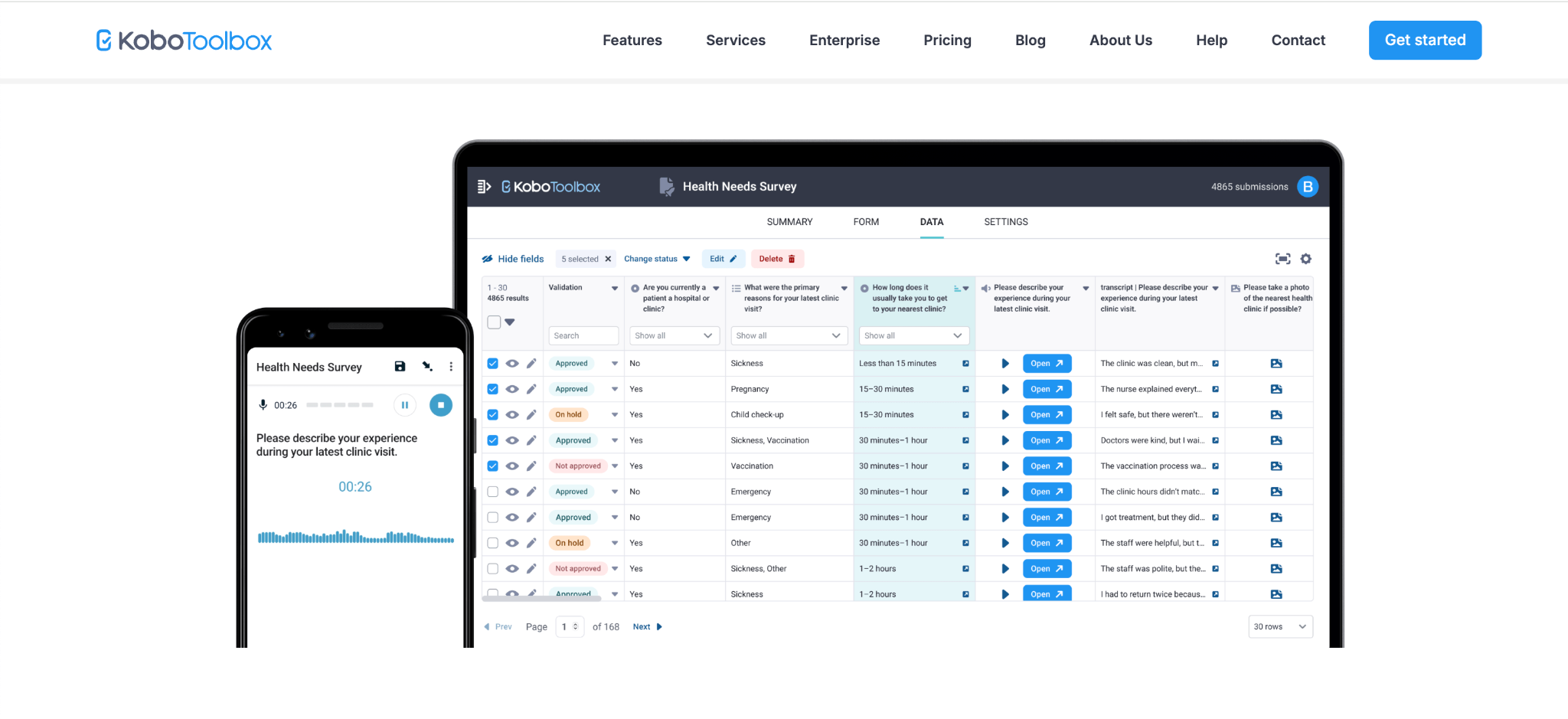Open table settings gear icon
Image resolution: width=1568 pixels, height=719 pixels.
point(1306,259)
